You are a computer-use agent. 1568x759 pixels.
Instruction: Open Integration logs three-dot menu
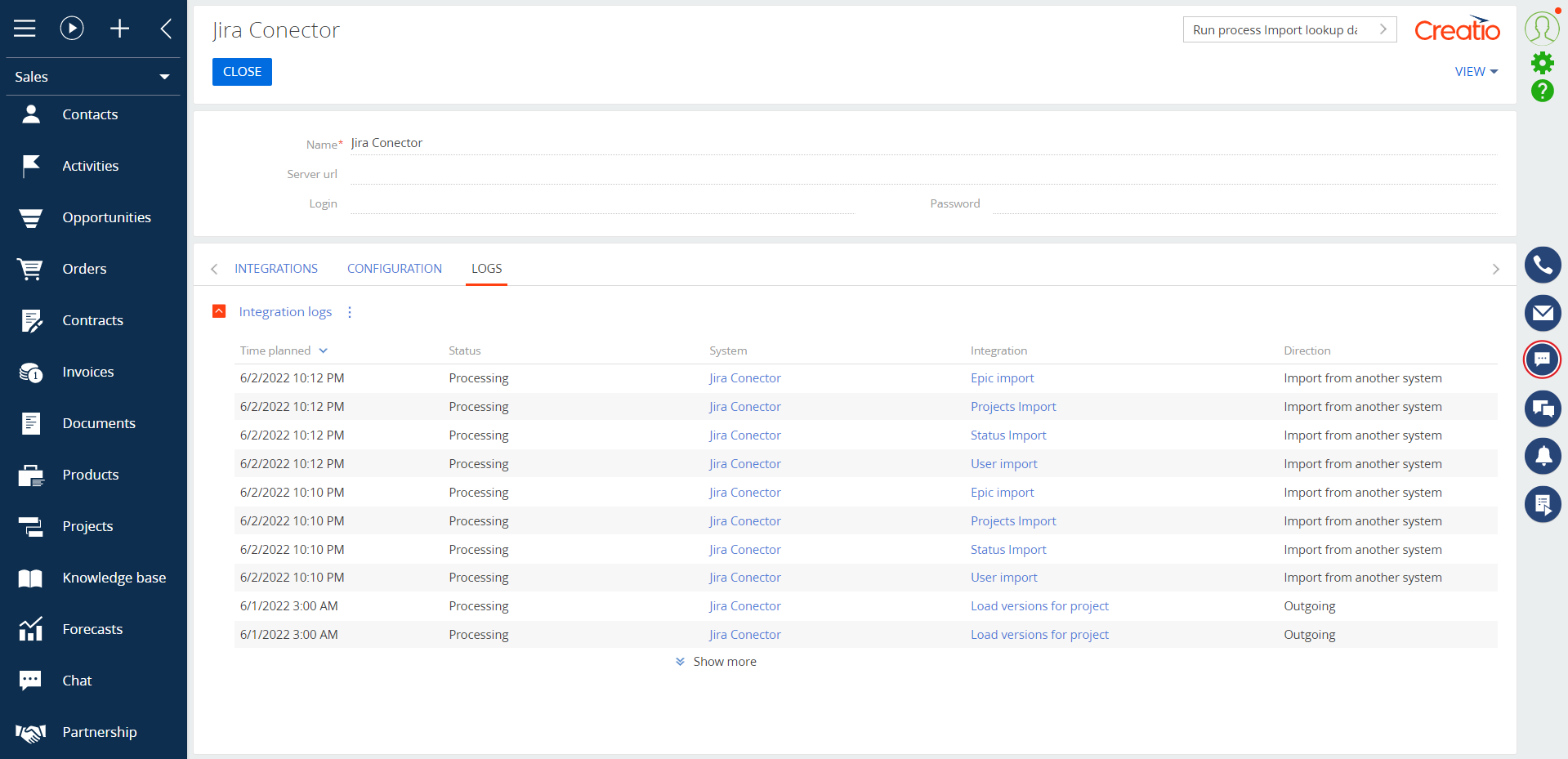(x=350, y=312)
